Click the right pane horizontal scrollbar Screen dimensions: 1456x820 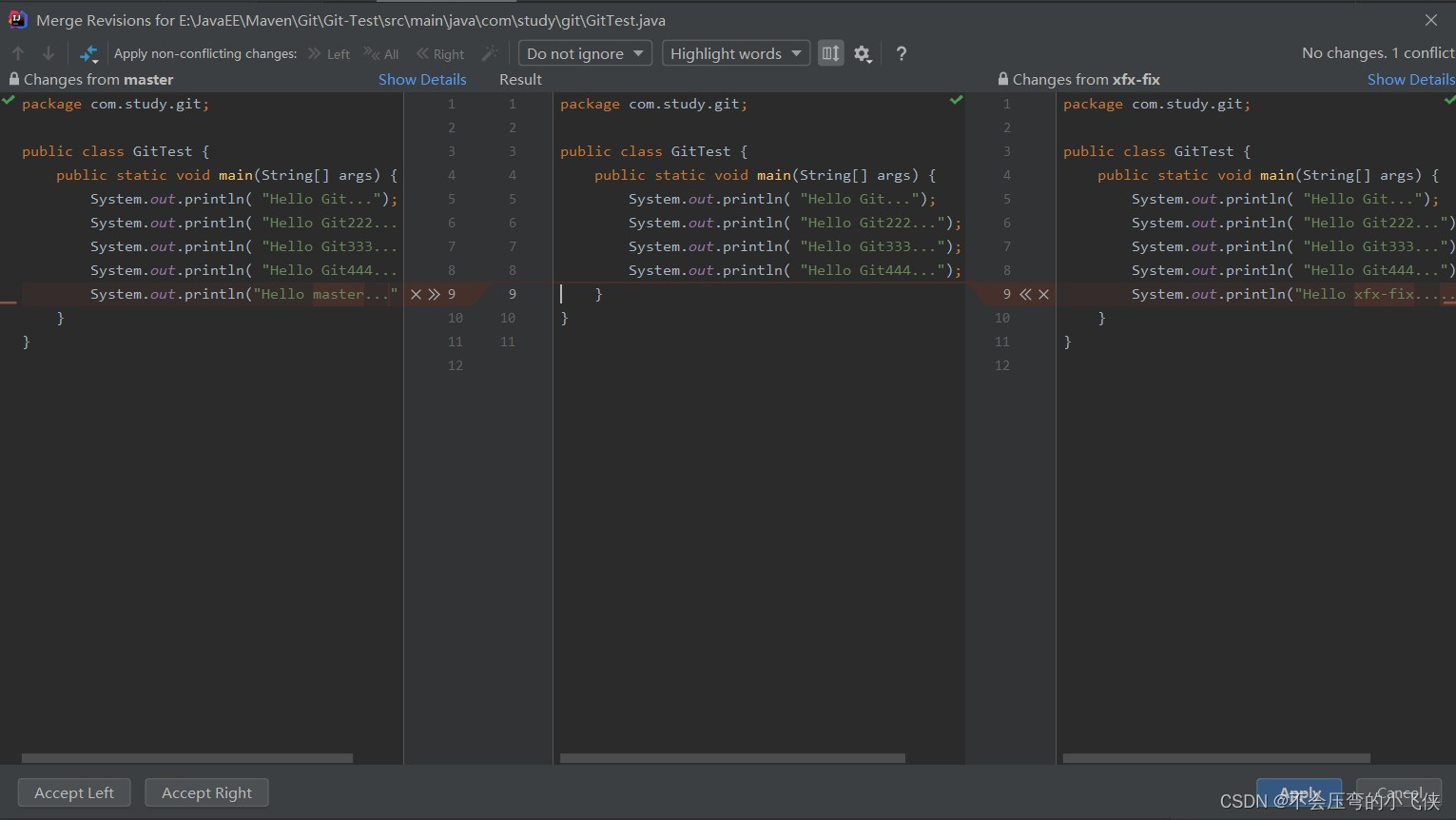click(1216, 758)
